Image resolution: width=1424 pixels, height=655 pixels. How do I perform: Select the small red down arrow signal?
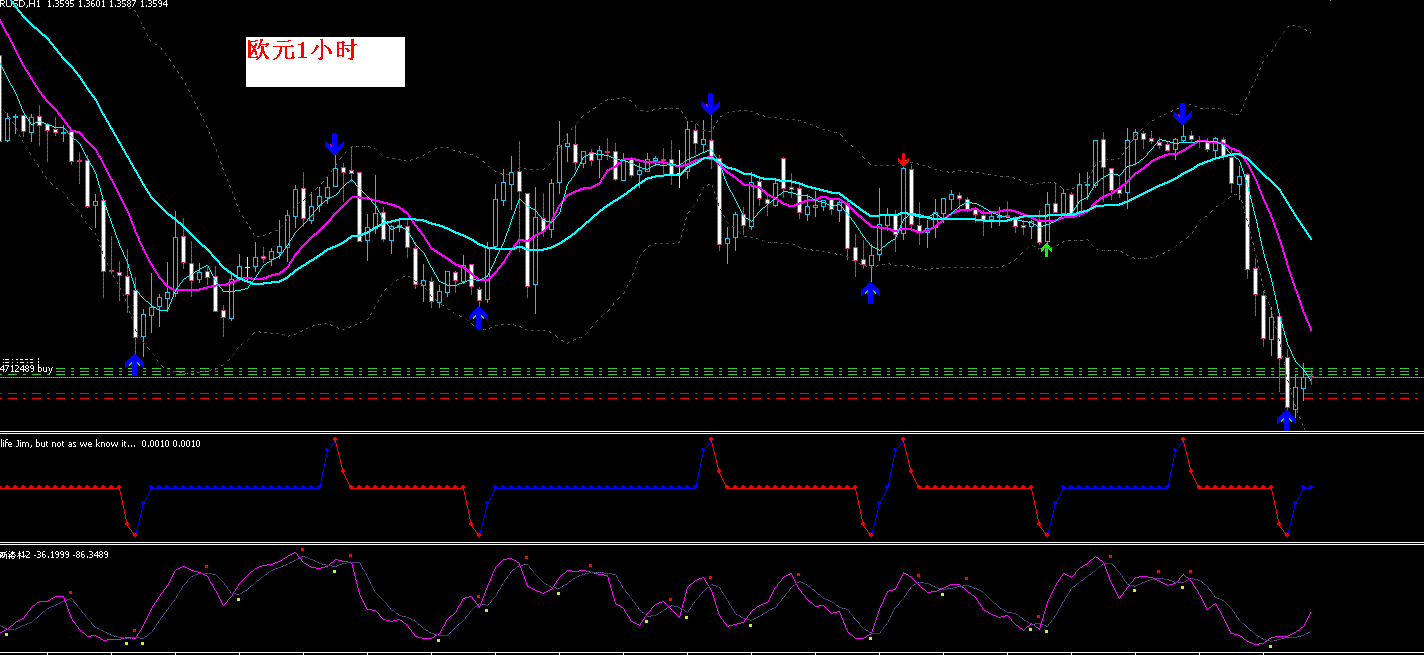(904, 160)
